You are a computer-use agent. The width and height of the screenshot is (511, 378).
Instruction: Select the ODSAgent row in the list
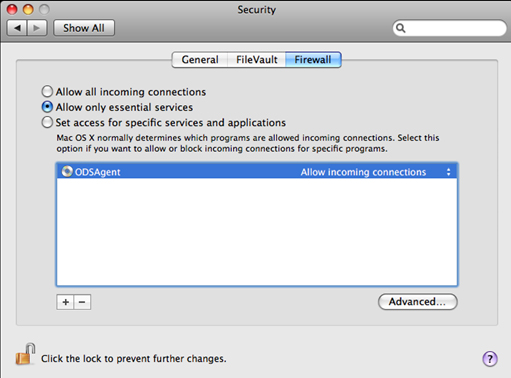point(257,171)
